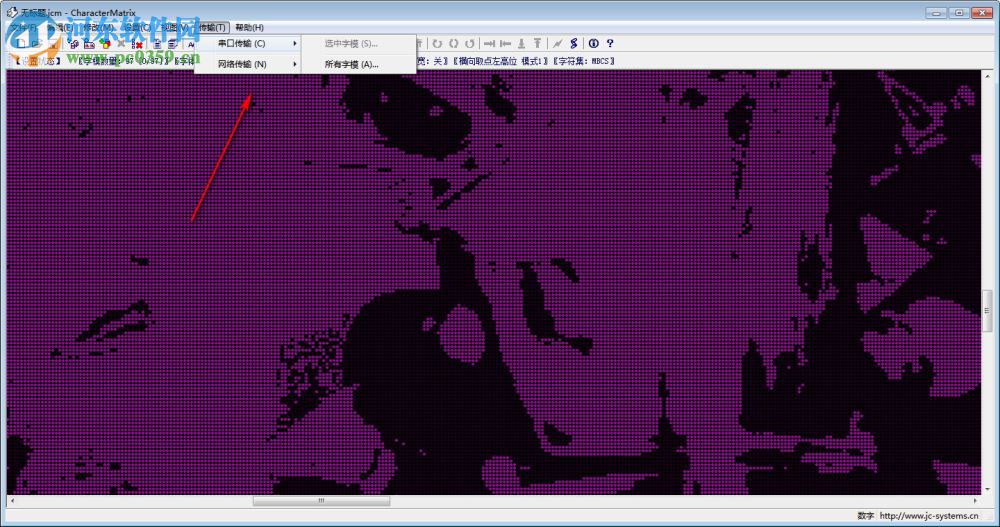Click the rotate clockwise toolbar icon

[x=437, y=43]
